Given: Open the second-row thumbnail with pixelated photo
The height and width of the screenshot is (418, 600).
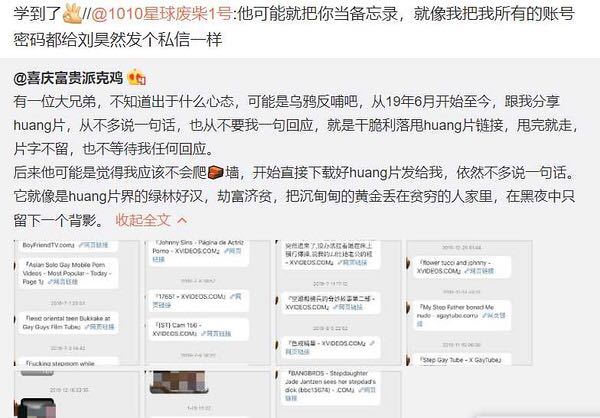Looking at the screenshot, I should tap(207, 394).
